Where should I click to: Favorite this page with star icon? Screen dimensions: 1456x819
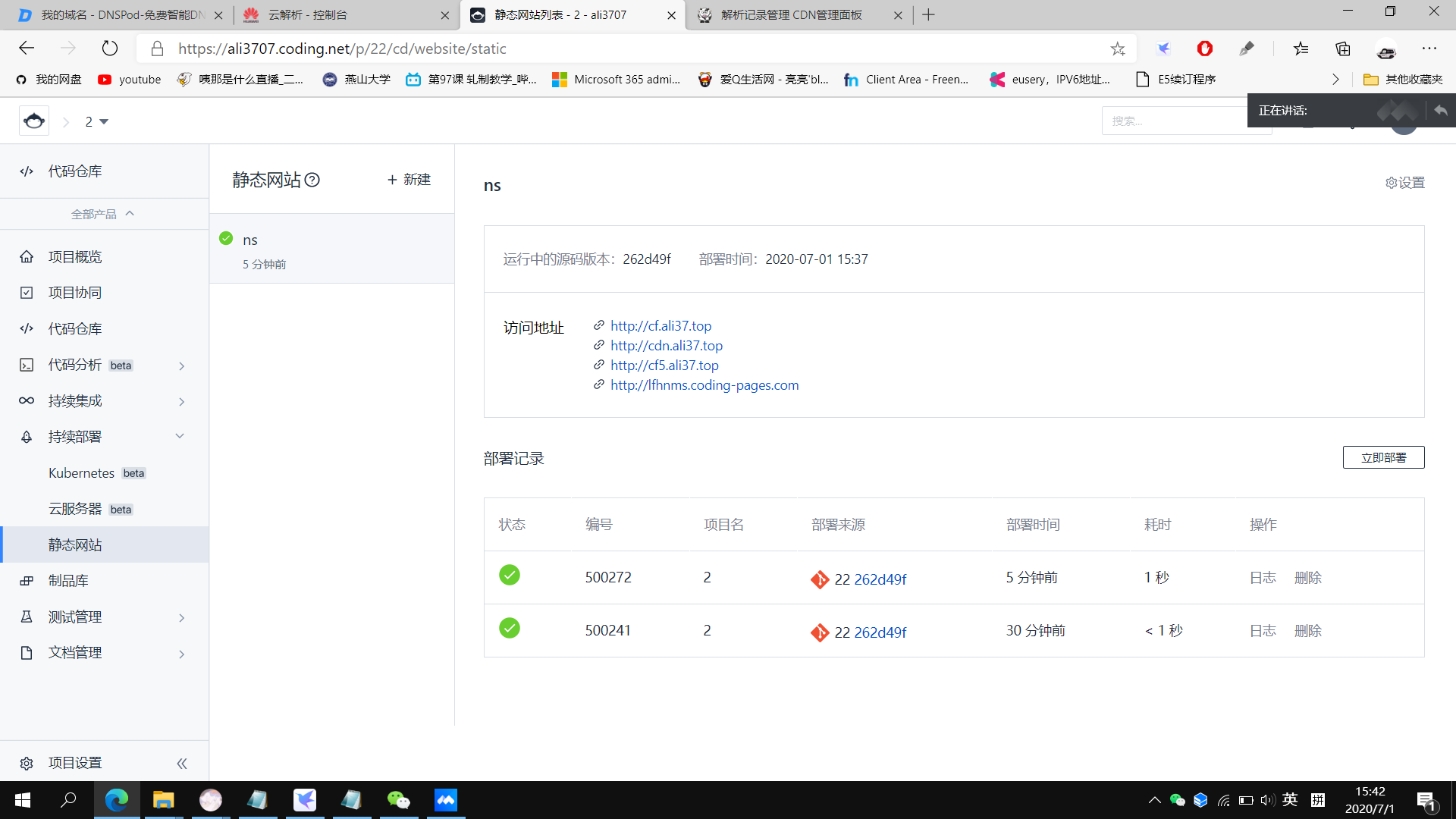1118,49
